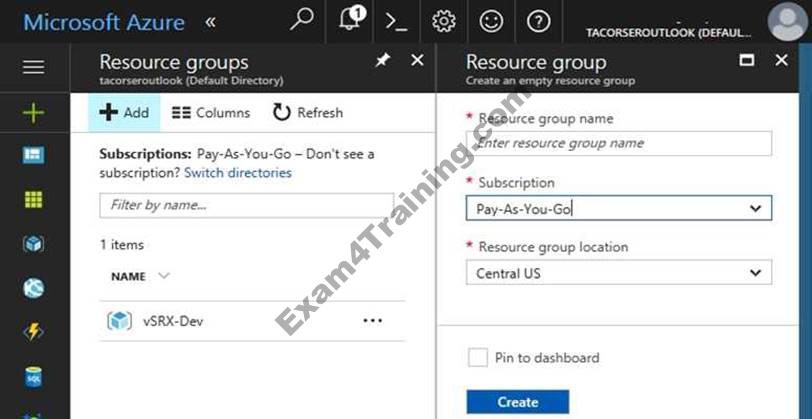Click the green plus create resource icon
This screenshot has width=812, height=419.
click(x=34, y=112)
